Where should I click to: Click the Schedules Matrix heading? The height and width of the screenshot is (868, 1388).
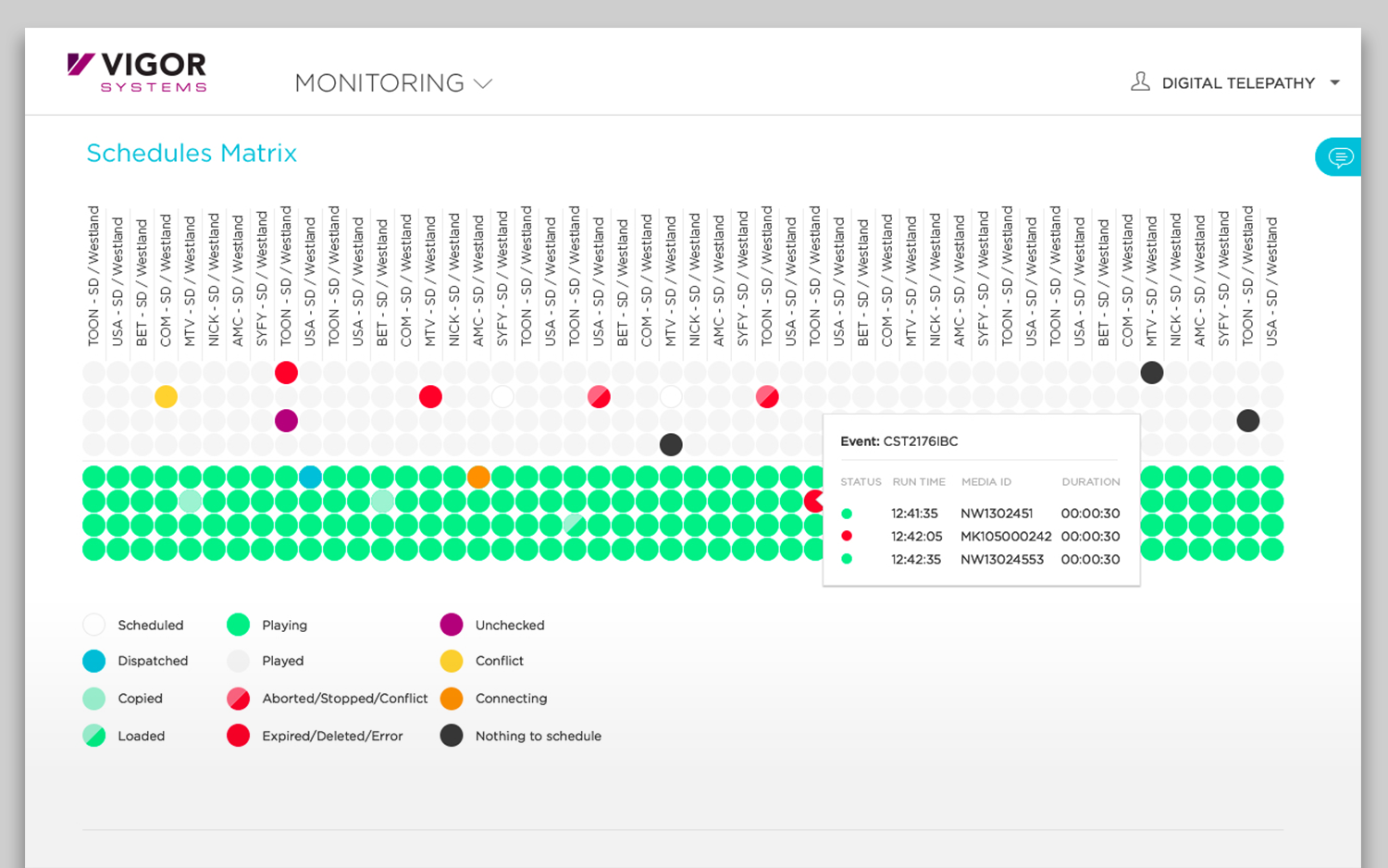click(192, 153)
